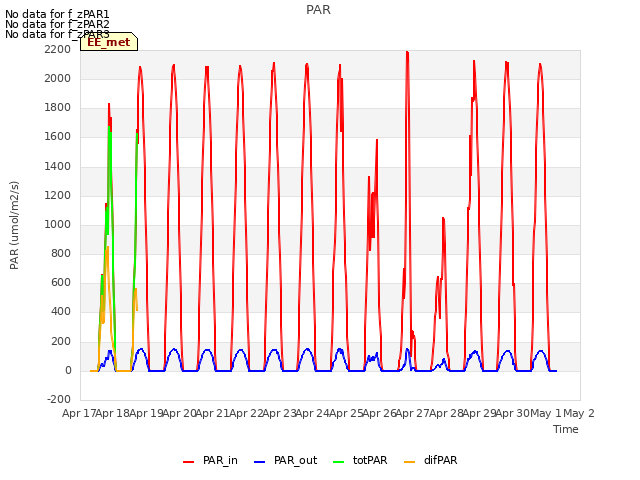Click the Apr 25 x-axis tick label
This screenshot has width=640, height=480.
tap(346, 413)
